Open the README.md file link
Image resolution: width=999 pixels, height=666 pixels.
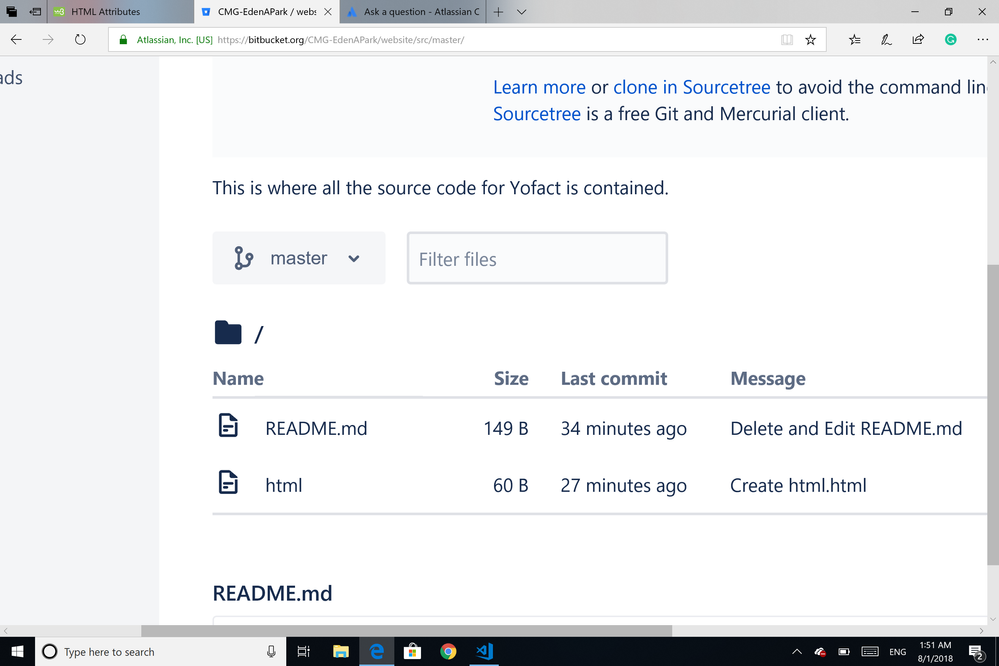(x=316, y=428)
